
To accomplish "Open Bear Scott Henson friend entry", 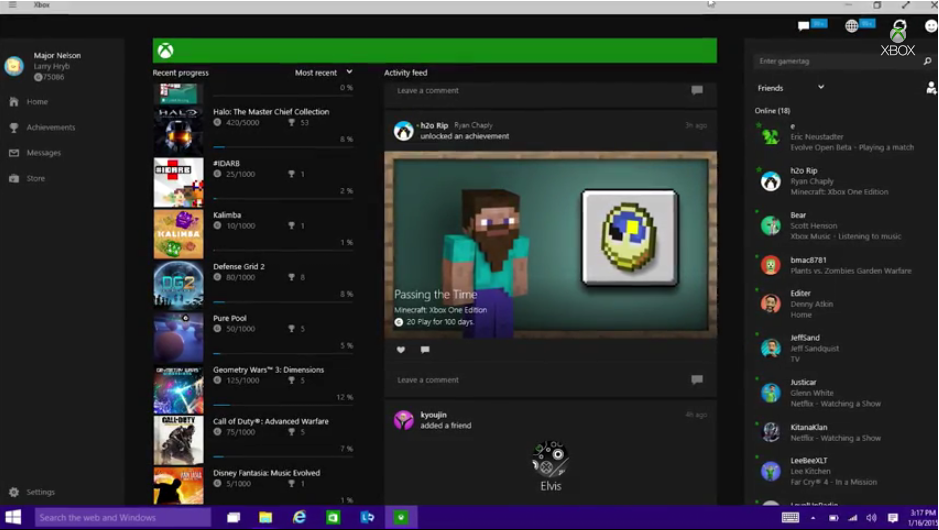I will (838, 226).
